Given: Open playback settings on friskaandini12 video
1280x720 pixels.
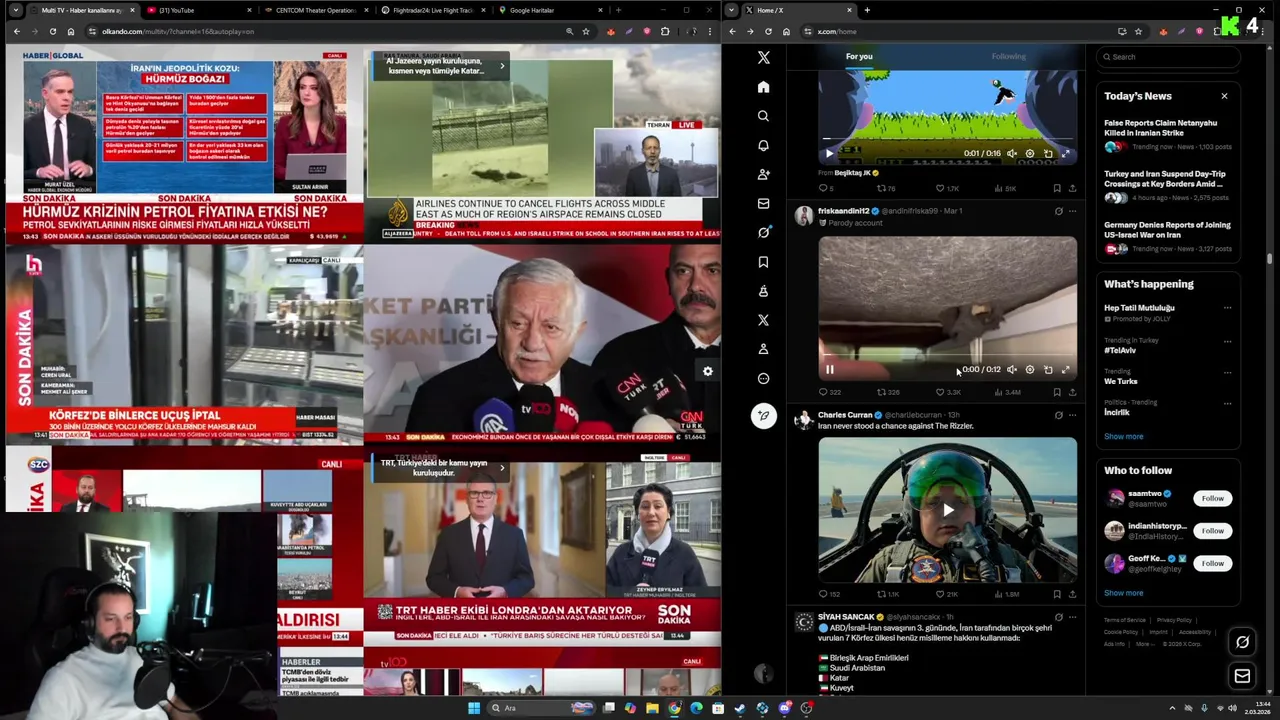Looking at the screenshot, I should (x=1029, y=369).
